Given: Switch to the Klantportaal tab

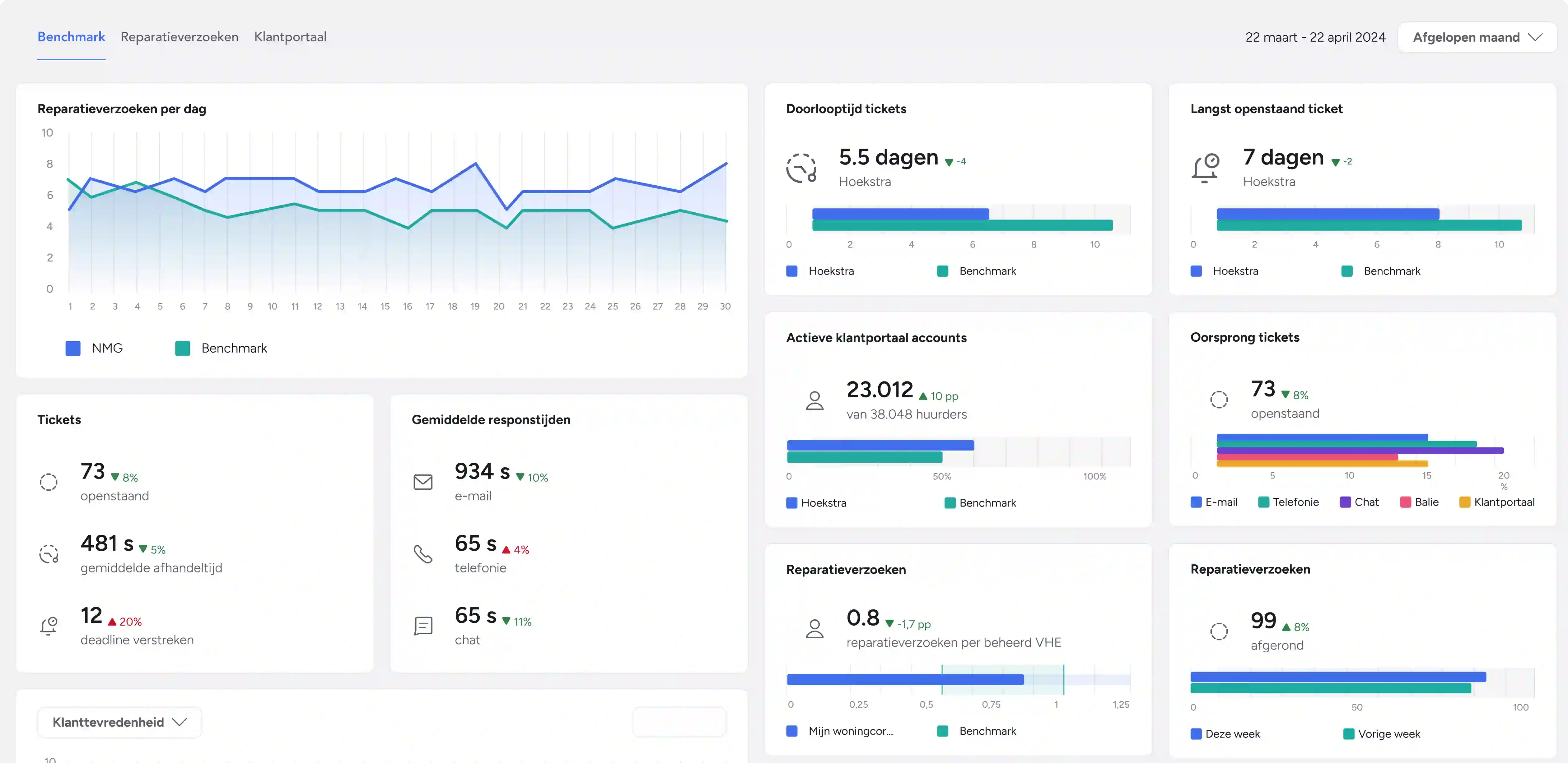Looking at the screenshot, I should point(290,37).
